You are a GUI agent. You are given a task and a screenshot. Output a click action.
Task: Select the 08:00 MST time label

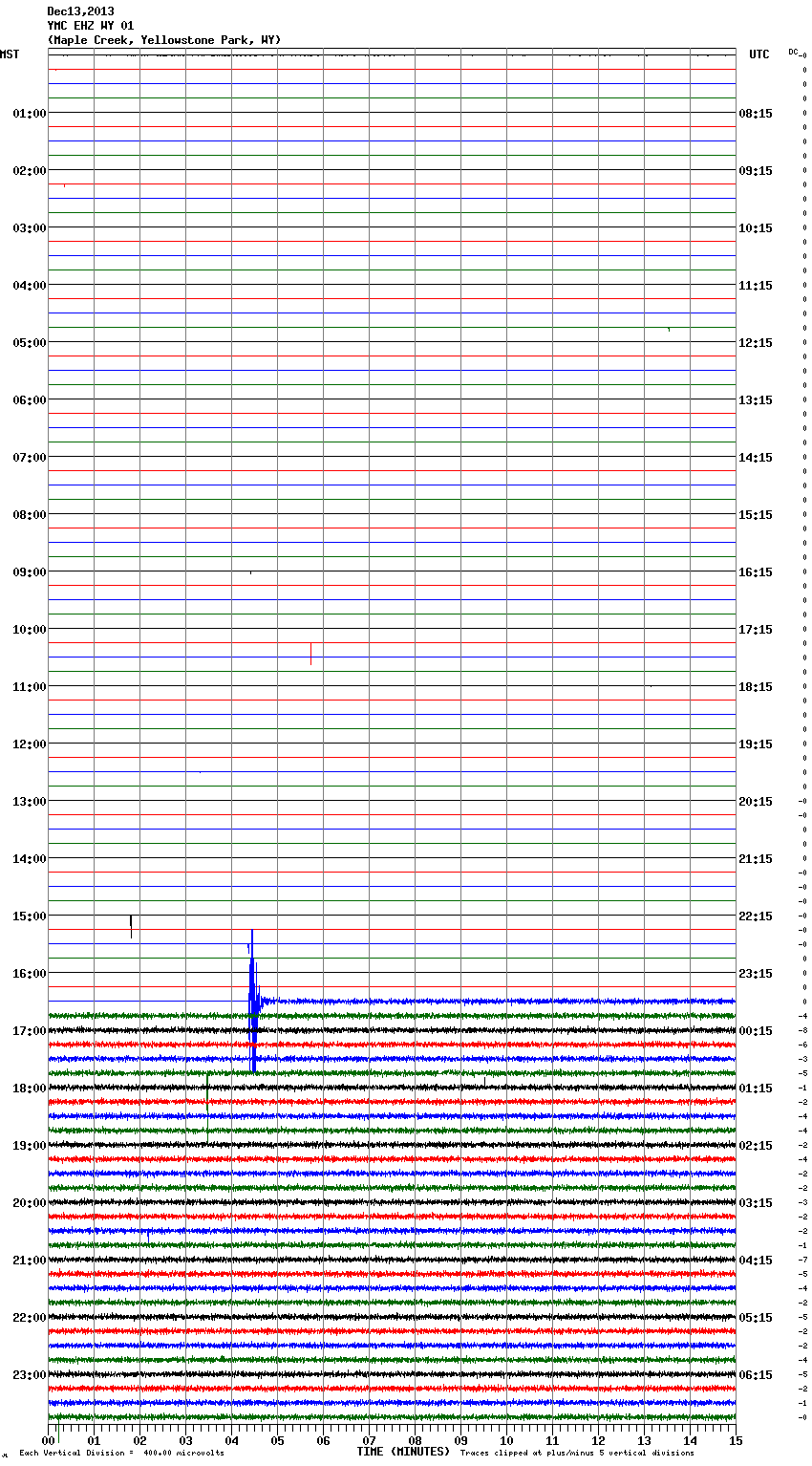click(x=30, y=515)
